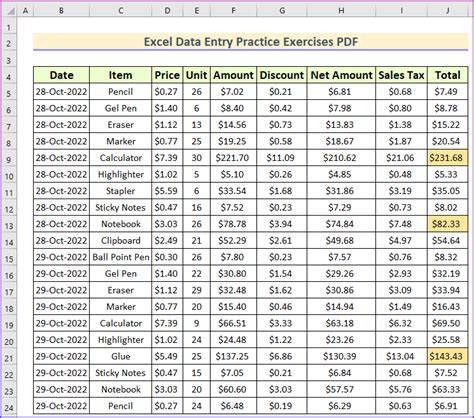Select the Sales Tax header cell
This screenshot has width=474, height=418.
401,75
